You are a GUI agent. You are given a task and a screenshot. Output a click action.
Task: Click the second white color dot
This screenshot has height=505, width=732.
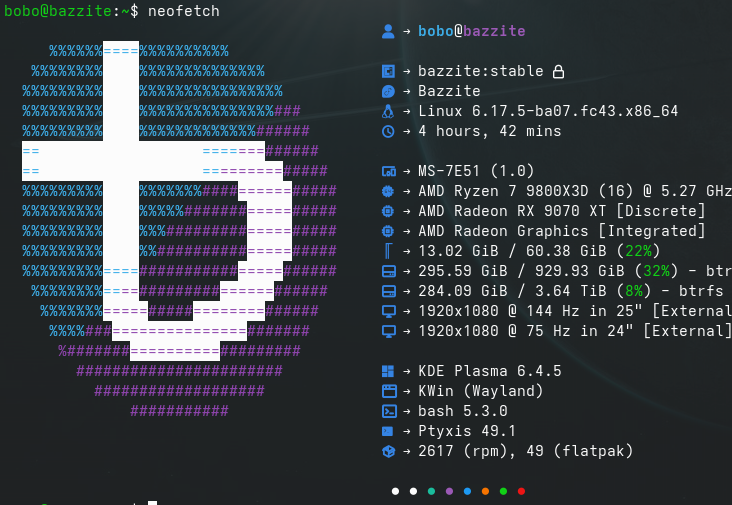click(x=413, y=491)
